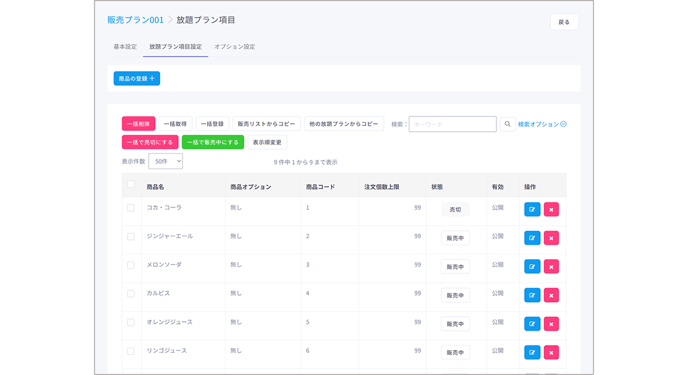The width and height of the screenshot is (688, 375).
Task: Click the 一括登録 button
Action: coord(212,124)
